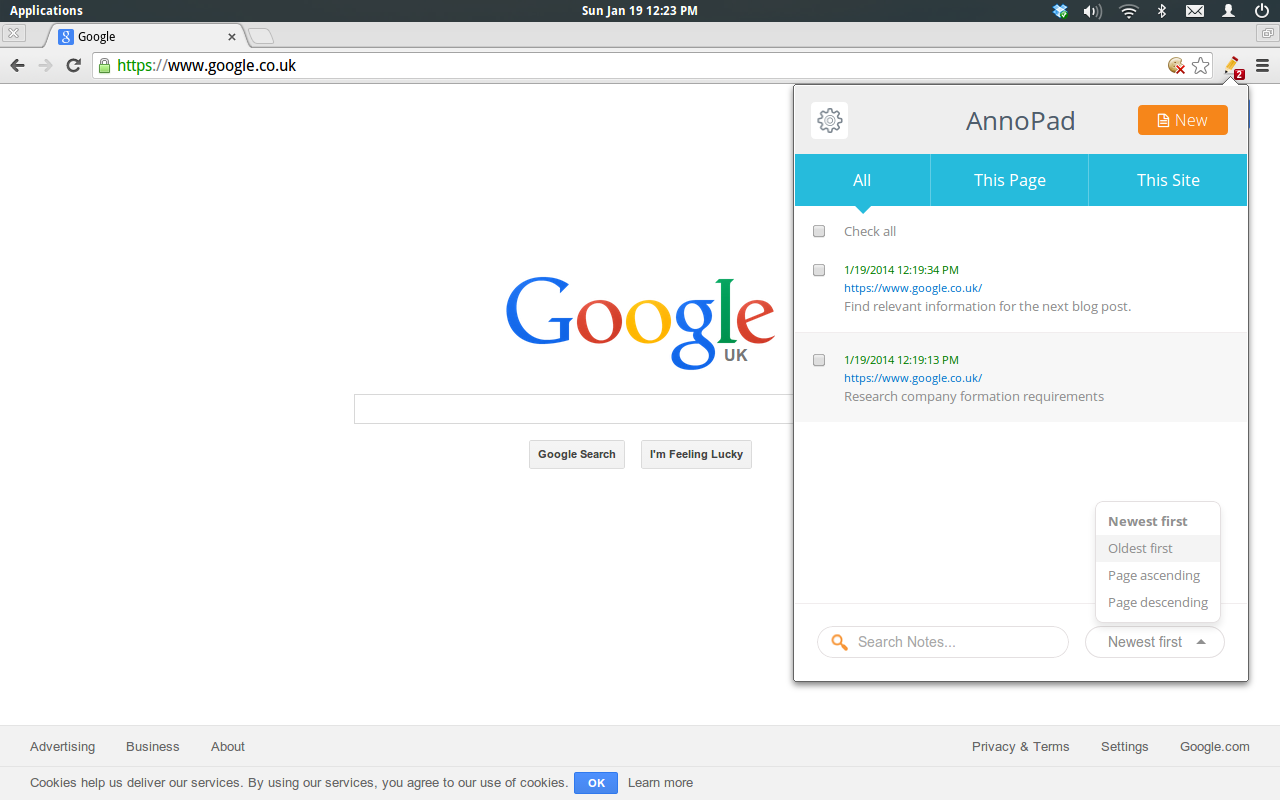This screenshot has height=800, width=1280.
Task: Click timestamp 1/19/2014 12:19:34 PM
Action: click(901, 270)
